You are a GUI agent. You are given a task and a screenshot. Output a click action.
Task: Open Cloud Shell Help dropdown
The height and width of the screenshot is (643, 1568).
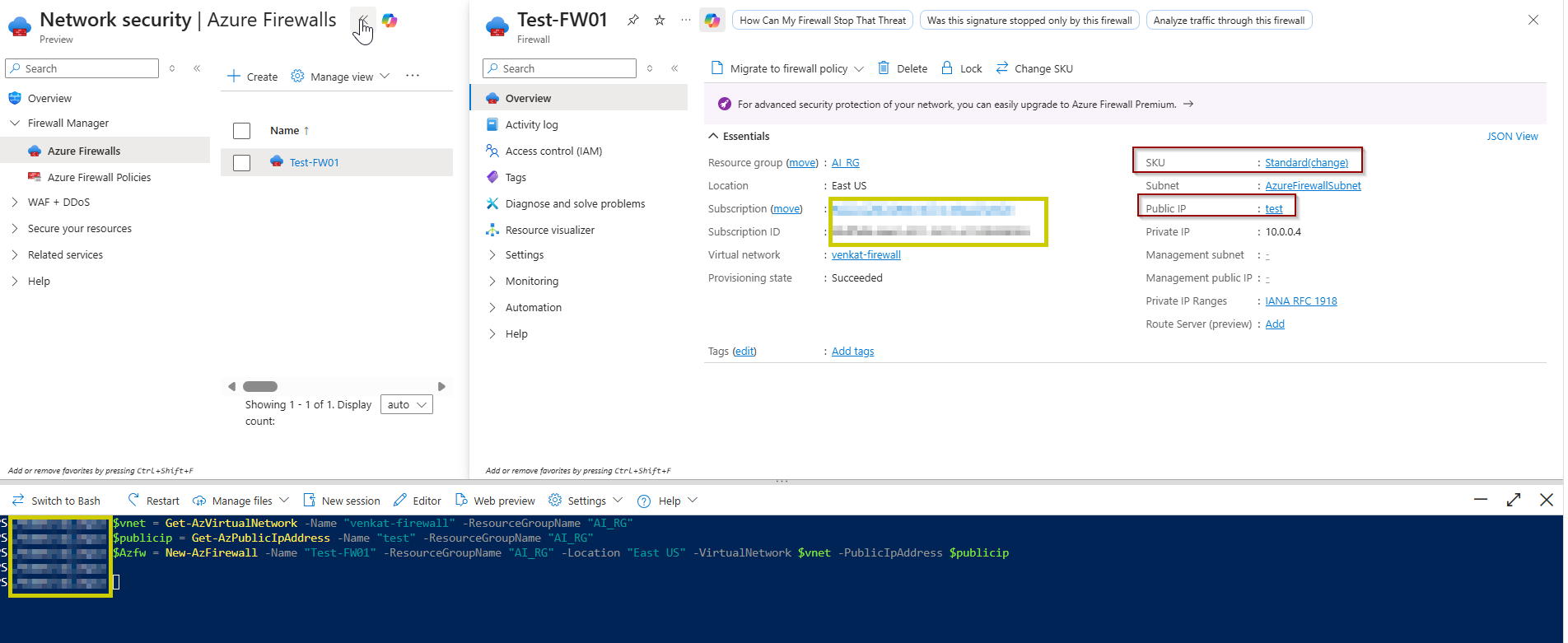pyautogui.click(x=667, y=501)
